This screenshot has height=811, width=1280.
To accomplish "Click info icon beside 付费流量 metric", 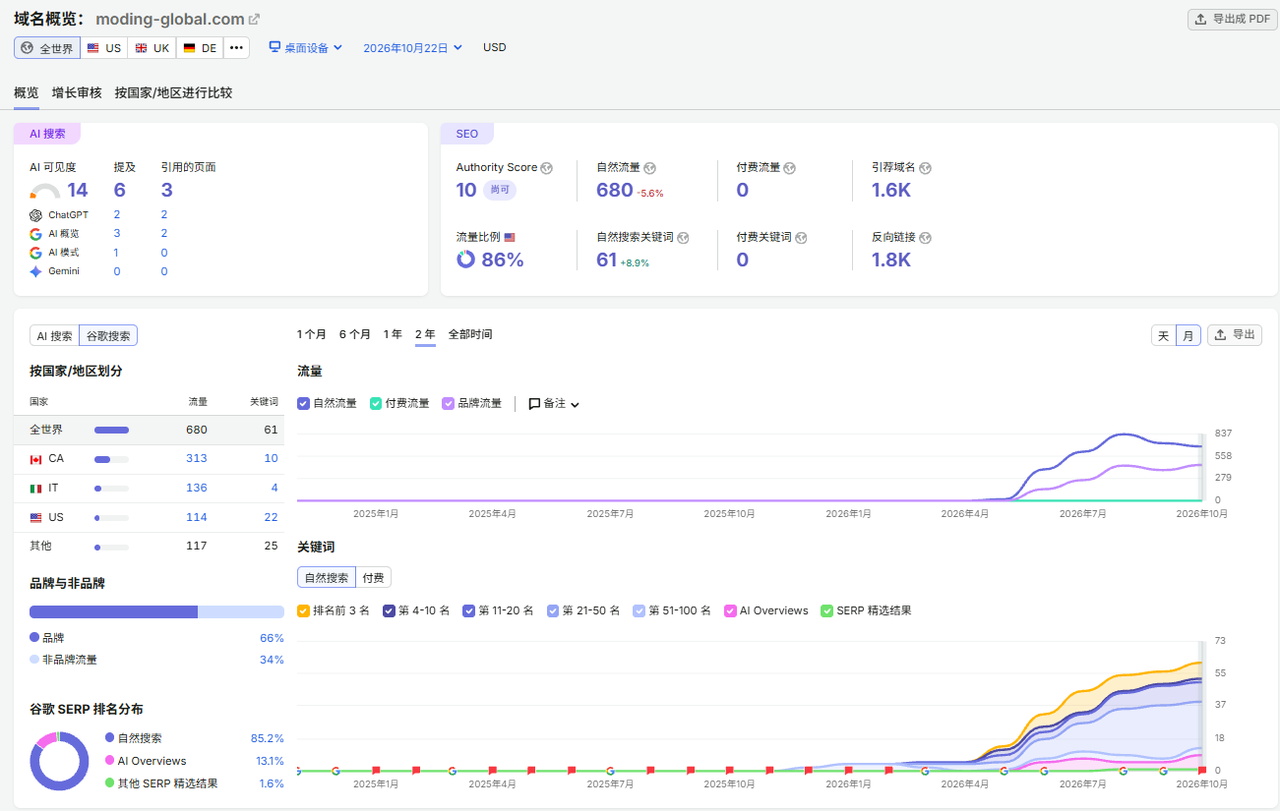I will pyautogui.click(x=789, y=168).
